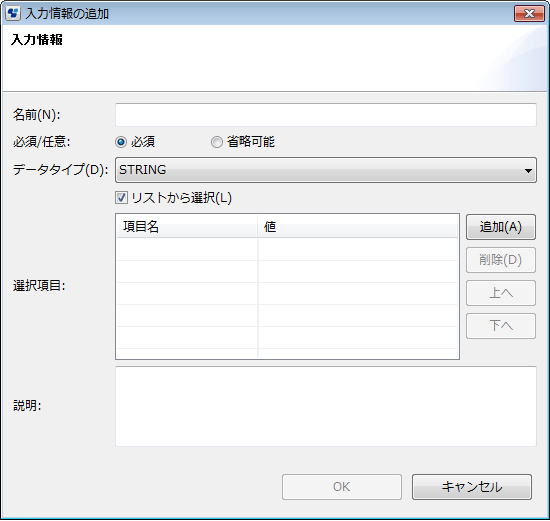Focus the 説明 text area
Screen dimensions: 550x521
click(x=326, y=406)
